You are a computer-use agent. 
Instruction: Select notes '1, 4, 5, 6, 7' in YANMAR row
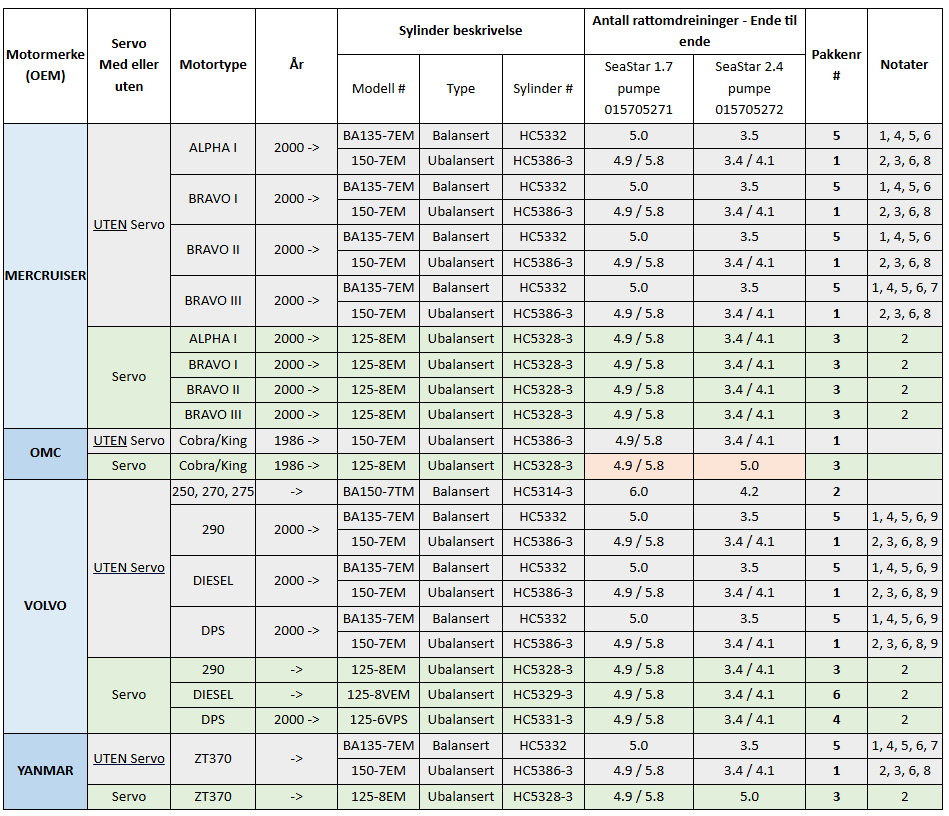point(904,746)
